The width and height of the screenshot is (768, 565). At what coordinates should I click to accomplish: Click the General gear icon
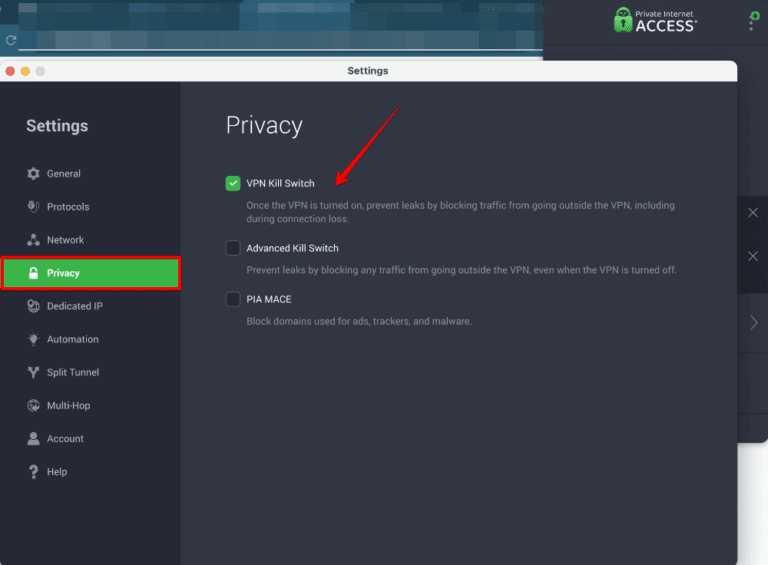pyautogui.click(x=34, y=174)
